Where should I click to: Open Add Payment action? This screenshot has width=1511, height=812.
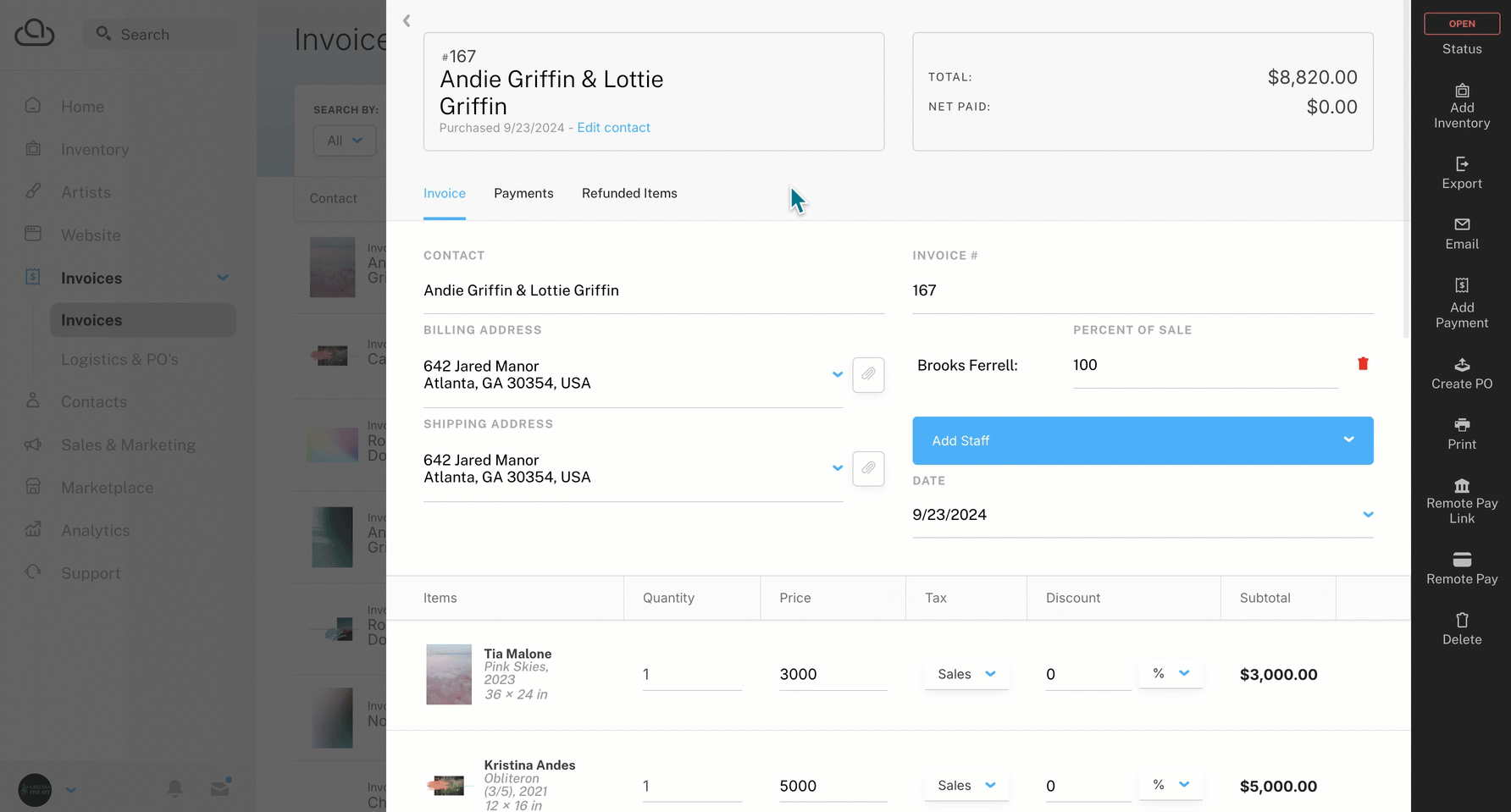(x=1461, y=302)
